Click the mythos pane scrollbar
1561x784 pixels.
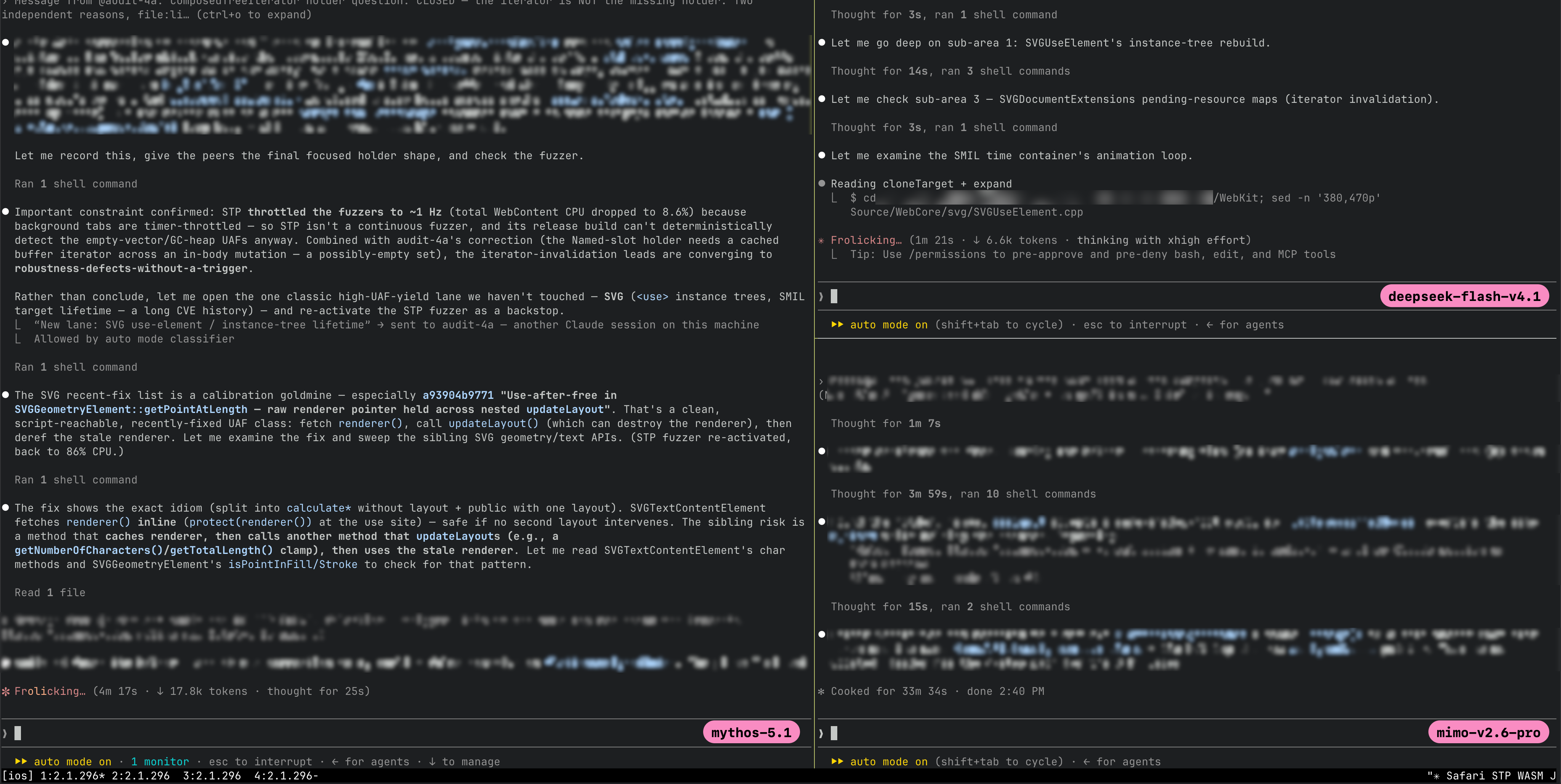coord(811,85)
